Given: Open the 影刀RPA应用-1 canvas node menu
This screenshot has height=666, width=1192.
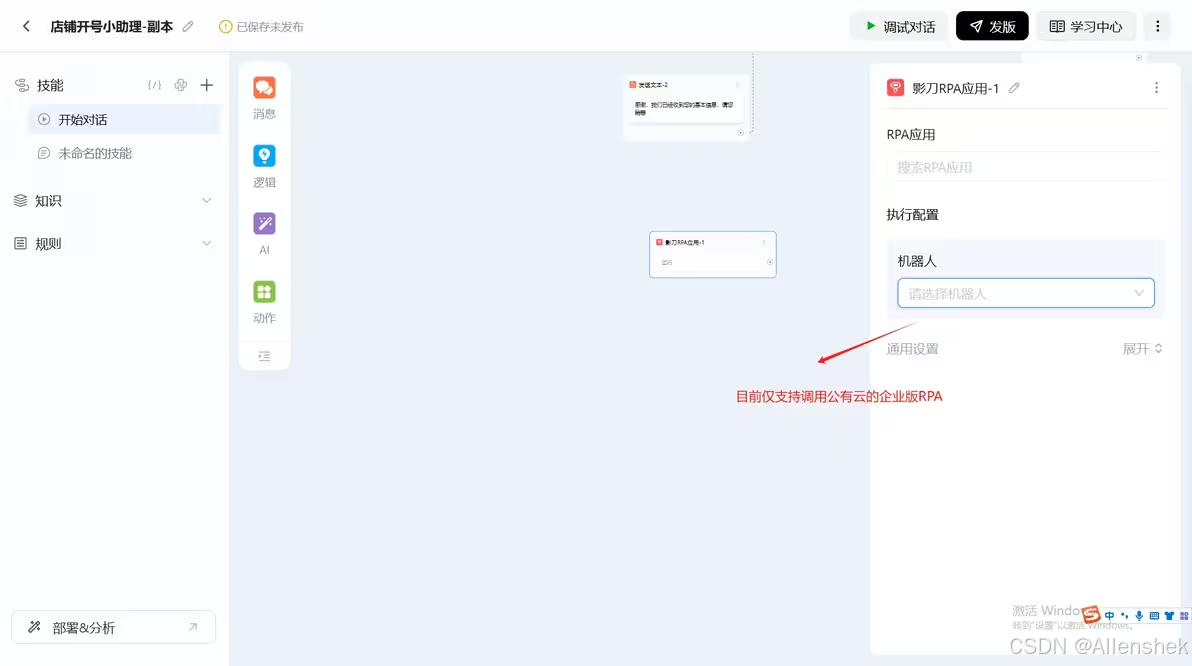Looking at the screenshot, I should coord(764,243).
